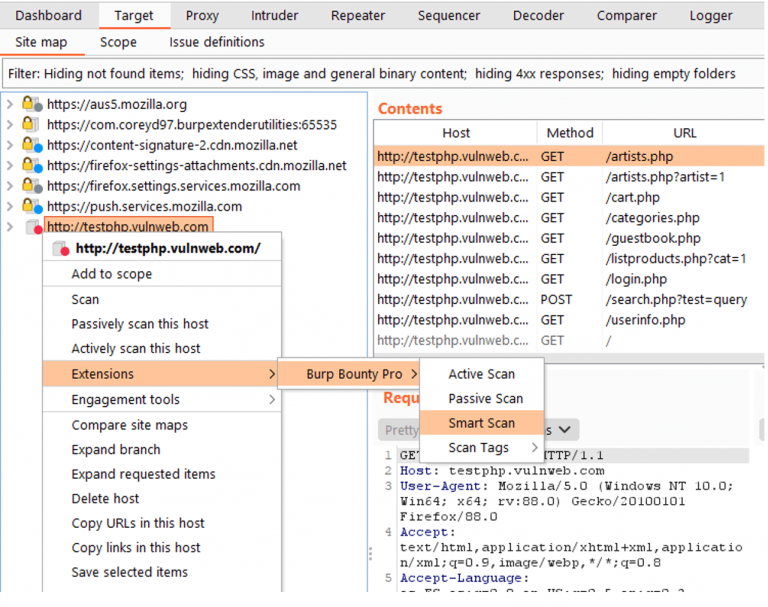Open Burp Bounty Pro submenu item
The width and height of the screenshot is (768, 607).
(349, 374)
